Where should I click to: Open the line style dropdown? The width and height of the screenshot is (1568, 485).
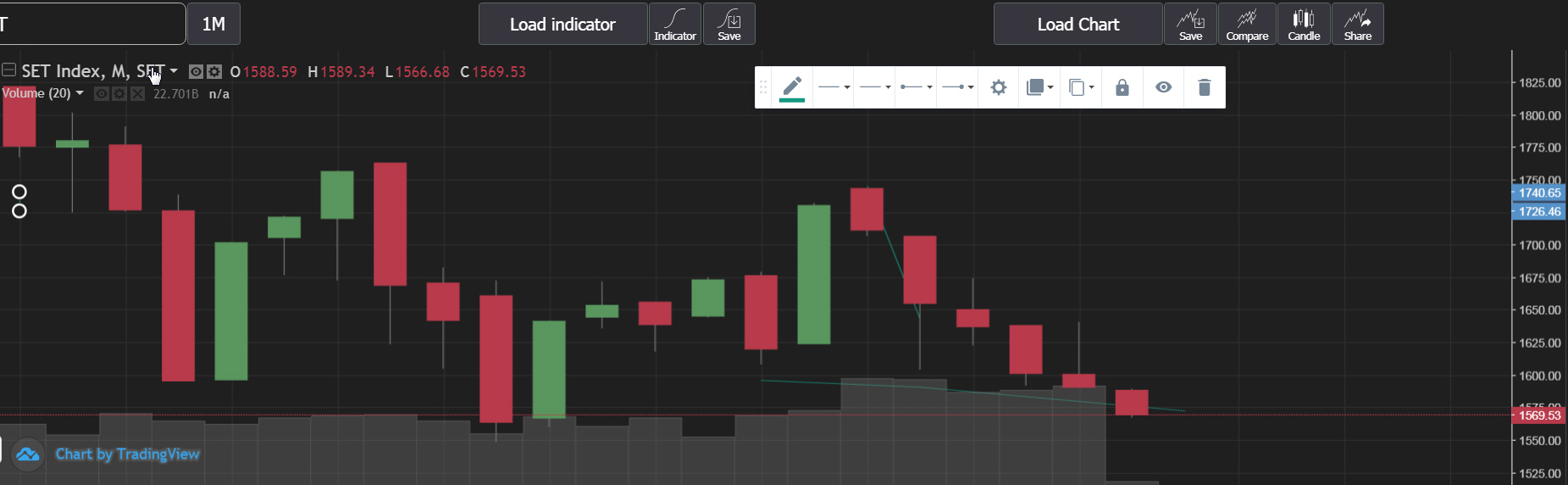[x=875, y=87]
